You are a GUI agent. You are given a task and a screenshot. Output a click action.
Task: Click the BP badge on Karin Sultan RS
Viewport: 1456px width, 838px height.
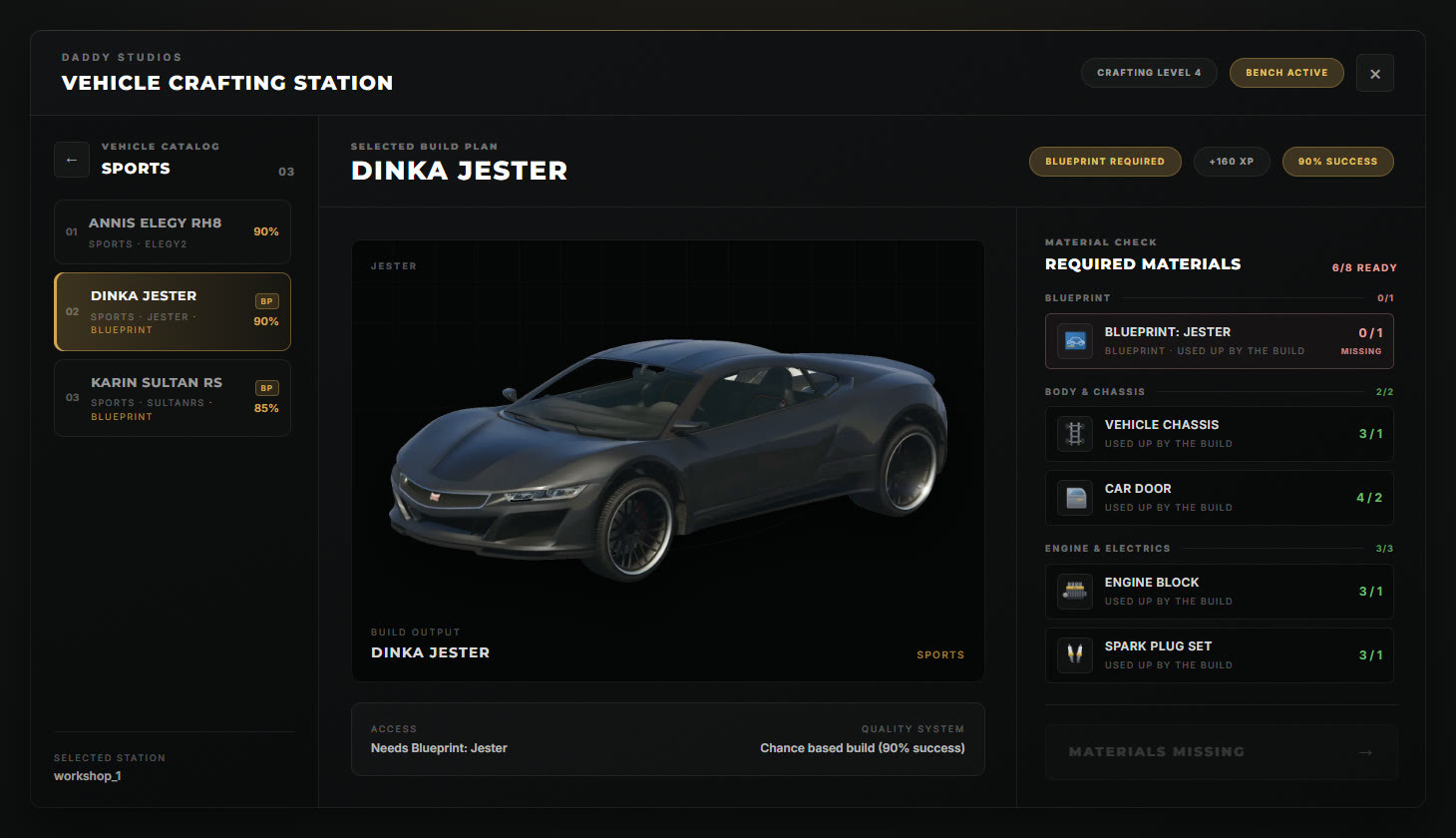(266, 388)
